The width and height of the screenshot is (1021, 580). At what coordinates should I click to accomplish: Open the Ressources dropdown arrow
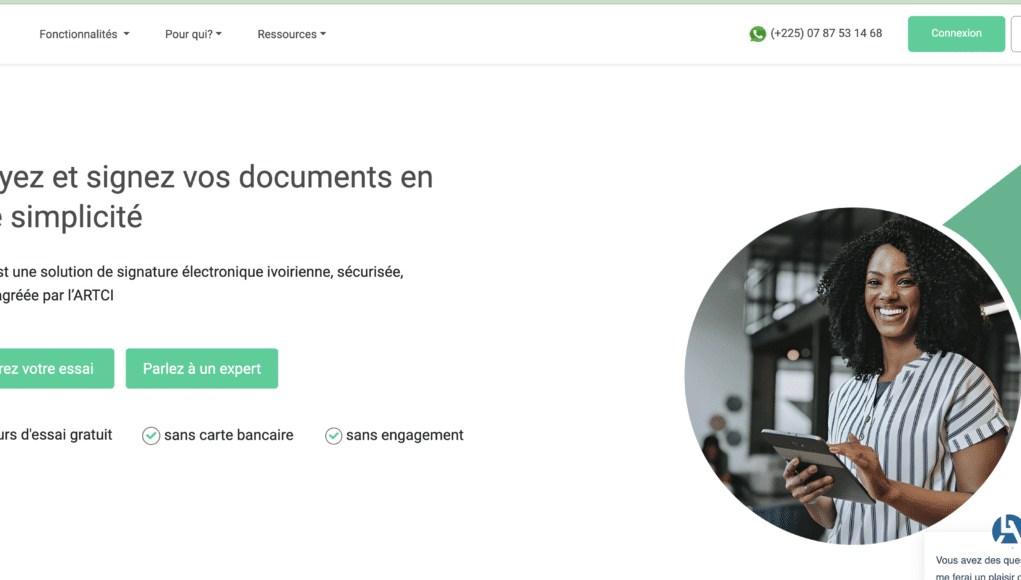[x=322, y=33]
